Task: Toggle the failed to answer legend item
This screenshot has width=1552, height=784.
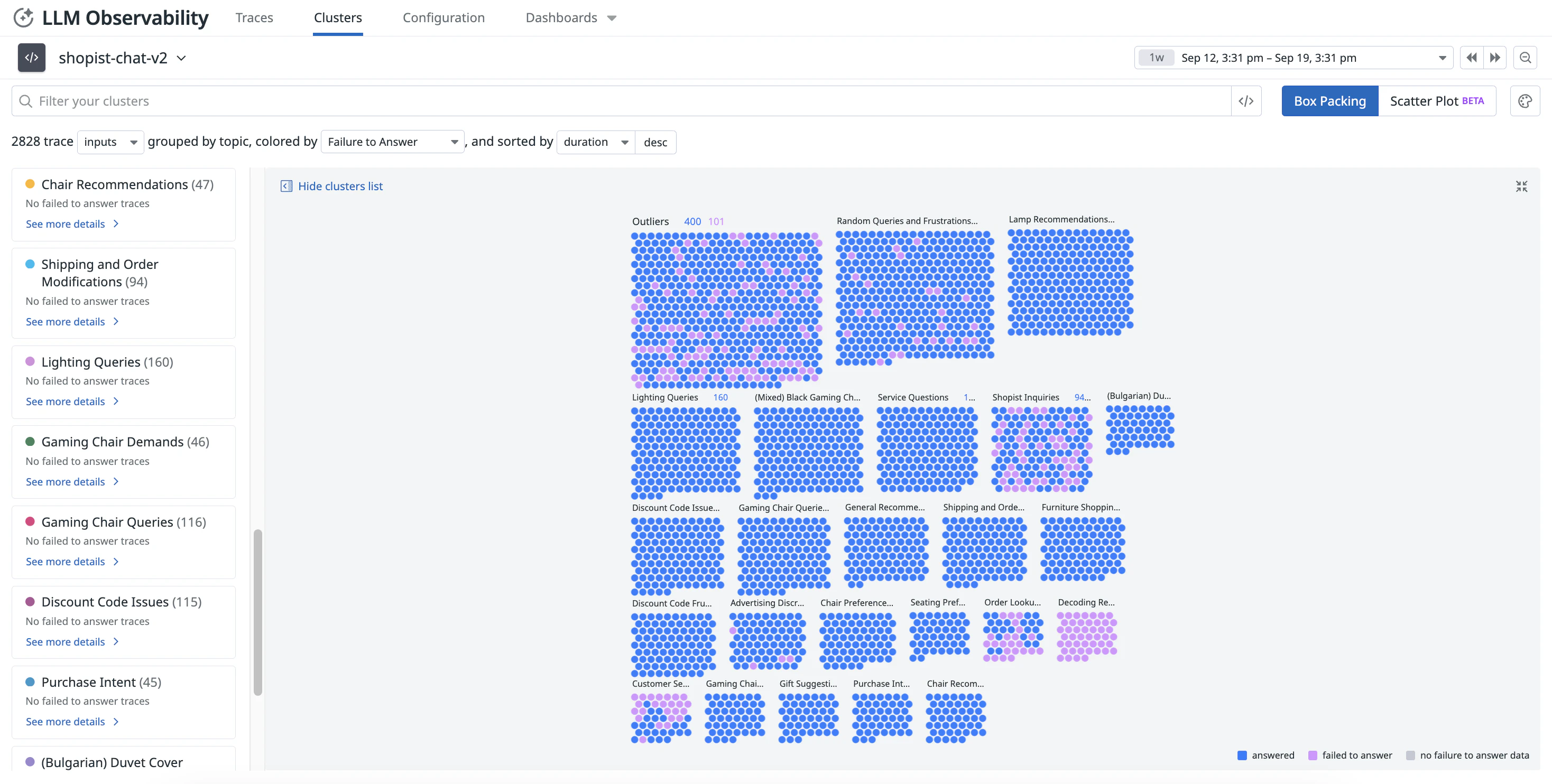Action: (x=1350, y=754)
